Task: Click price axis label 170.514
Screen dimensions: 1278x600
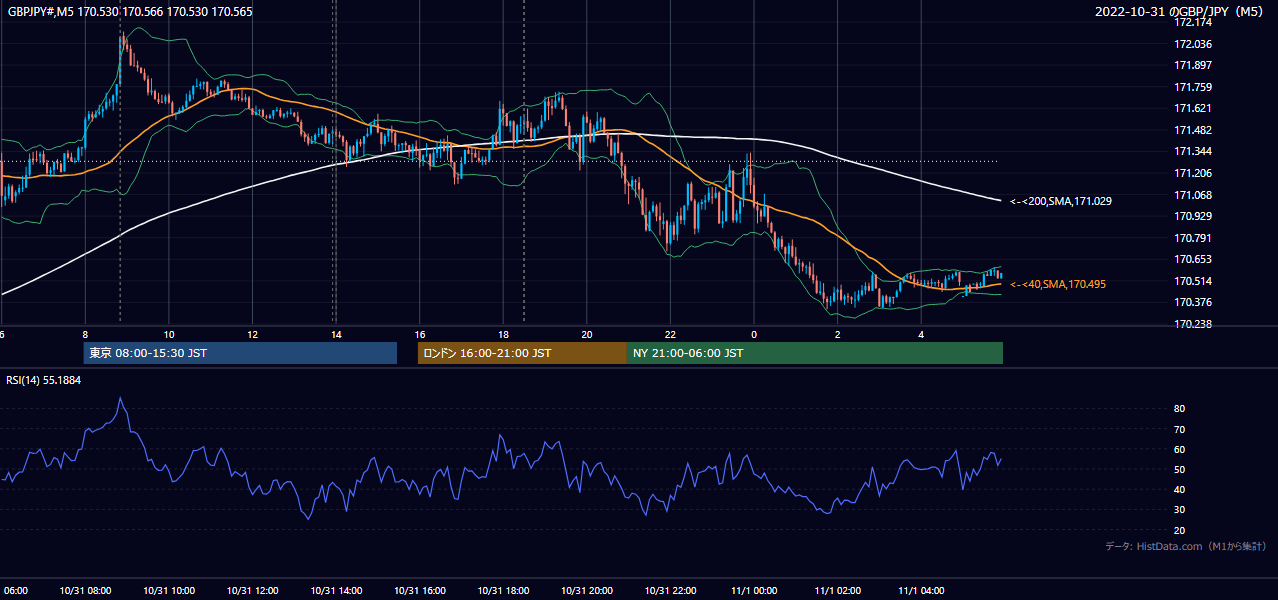Action: 1194,281
